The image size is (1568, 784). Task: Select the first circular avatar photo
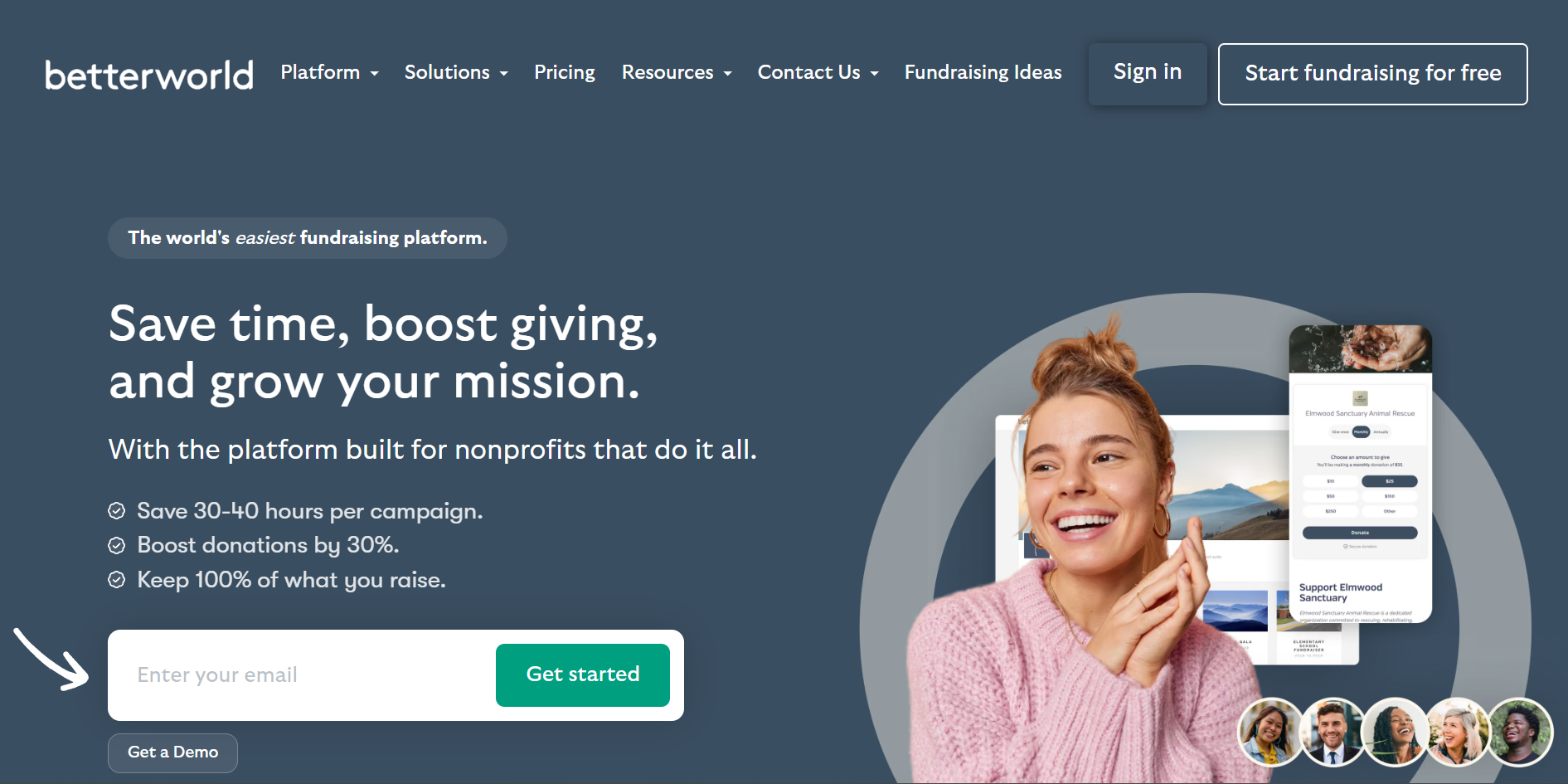tap(1270, 732)
